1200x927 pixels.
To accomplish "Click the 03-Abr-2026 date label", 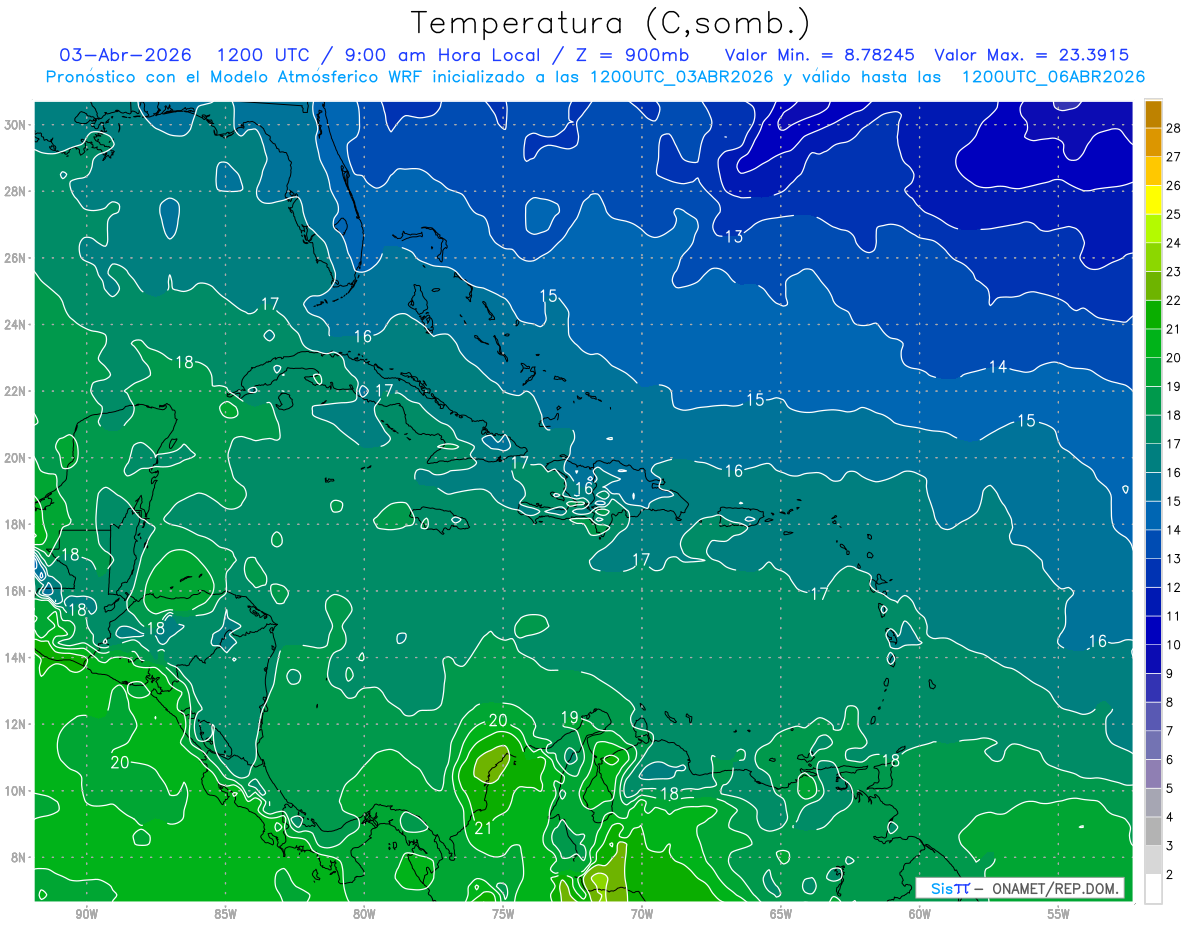I will (125, 55).
